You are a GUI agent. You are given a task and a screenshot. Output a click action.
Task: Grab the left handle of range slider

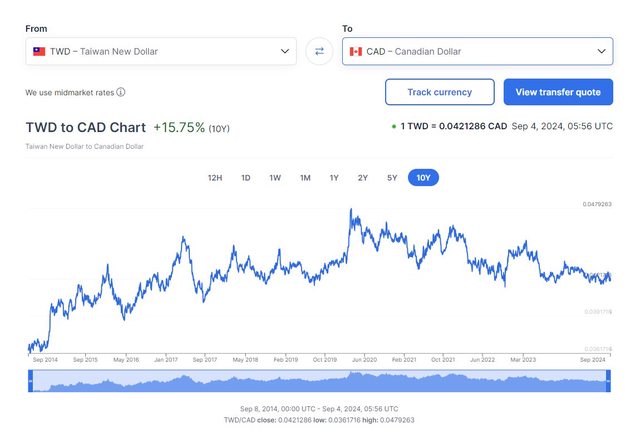click(31, 379)
